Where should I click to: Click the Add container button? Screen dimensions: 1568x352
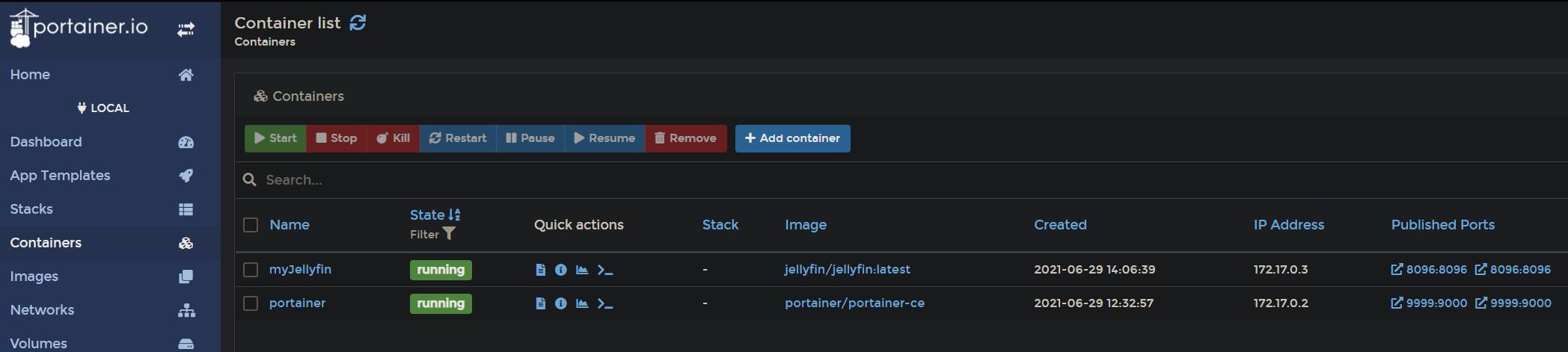(x=792, y=138)
